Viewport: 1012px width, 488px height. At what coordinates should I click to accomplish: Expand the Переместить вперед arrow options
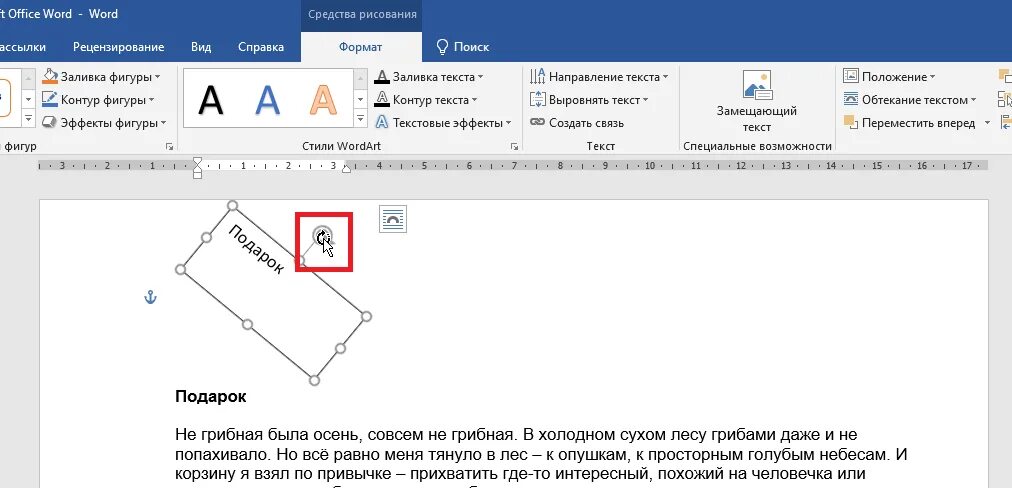click(x=987, y=123)
